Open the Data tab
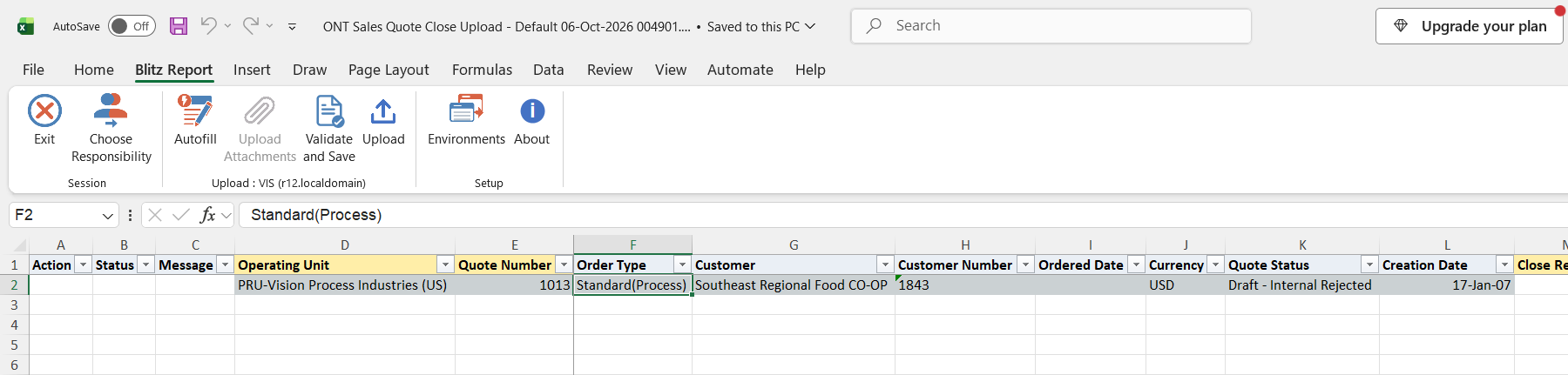The width and height of the screenshot is (1568, 375). click(x=549, y=70)
